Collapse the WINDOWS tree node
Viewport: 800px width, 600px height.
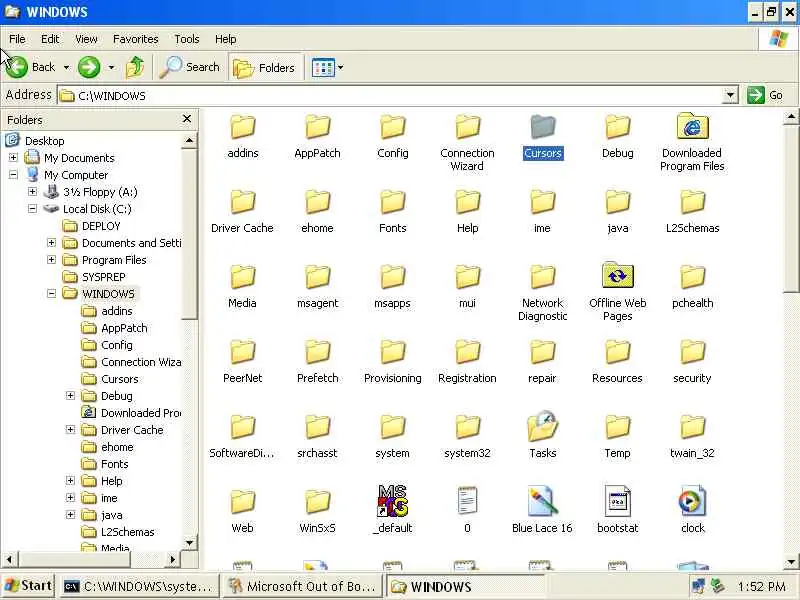click(x=52, y=294)
